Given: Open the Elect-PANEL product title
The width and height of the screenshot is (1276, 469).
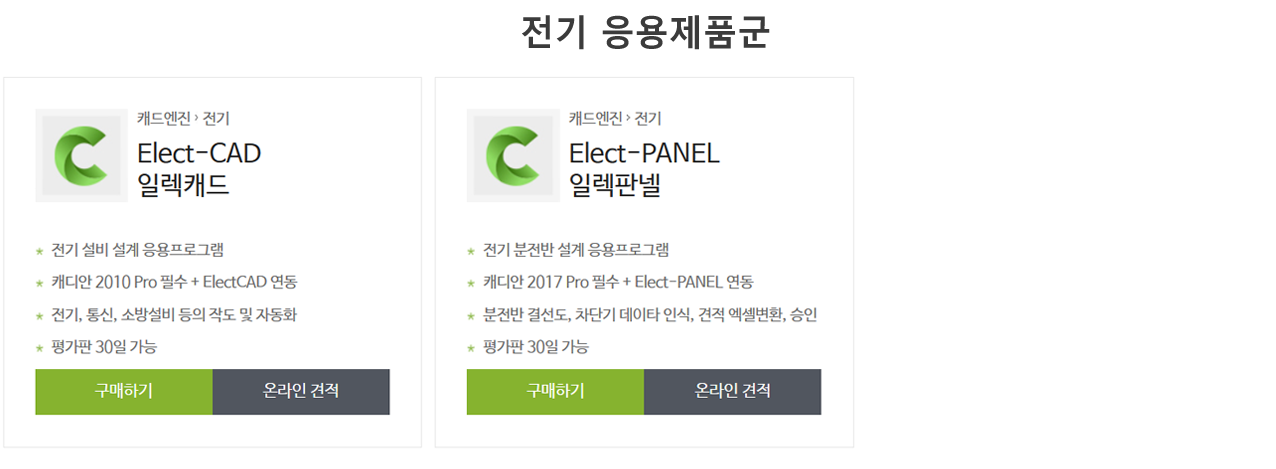Looking at the screenshot, I should (644, 153).
